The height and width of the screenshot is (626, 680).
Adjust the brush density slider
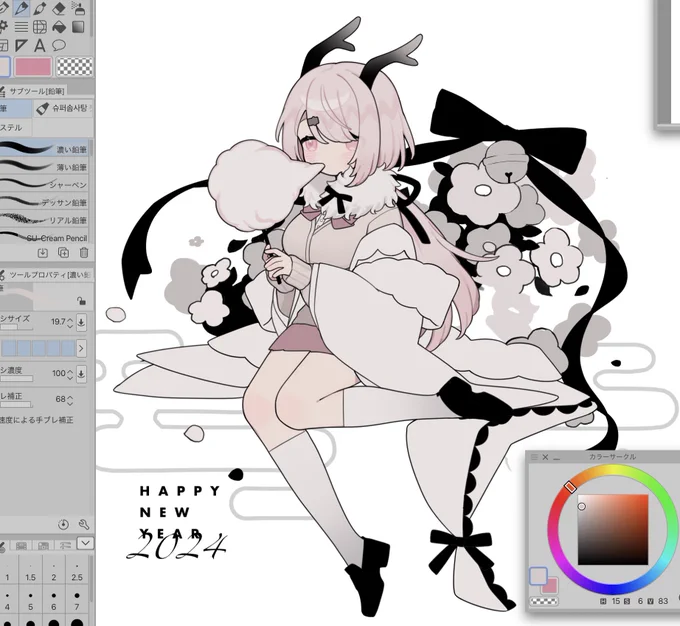click(16, 379)
